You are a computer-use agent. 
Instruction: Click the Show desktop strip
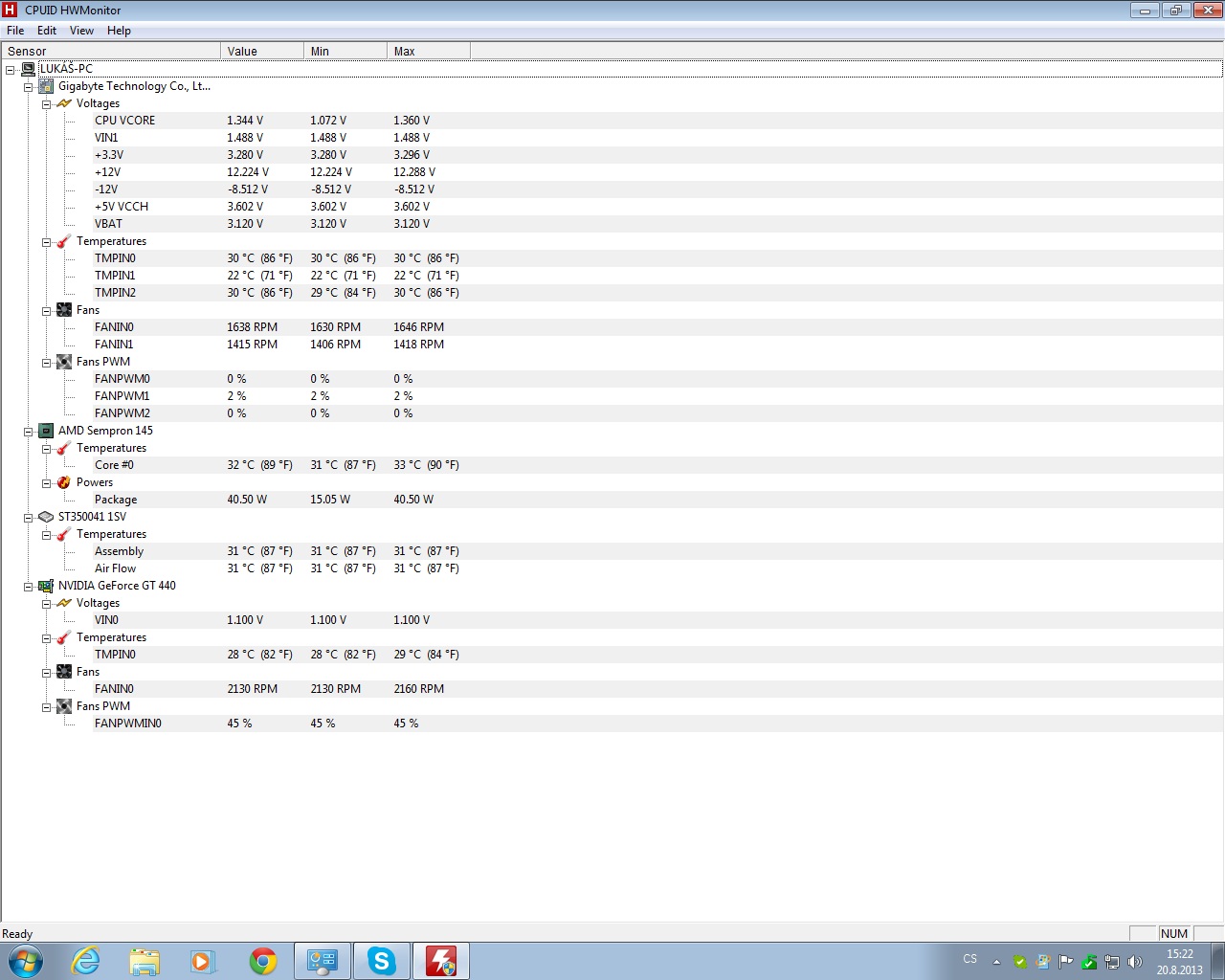[1217, 961]
